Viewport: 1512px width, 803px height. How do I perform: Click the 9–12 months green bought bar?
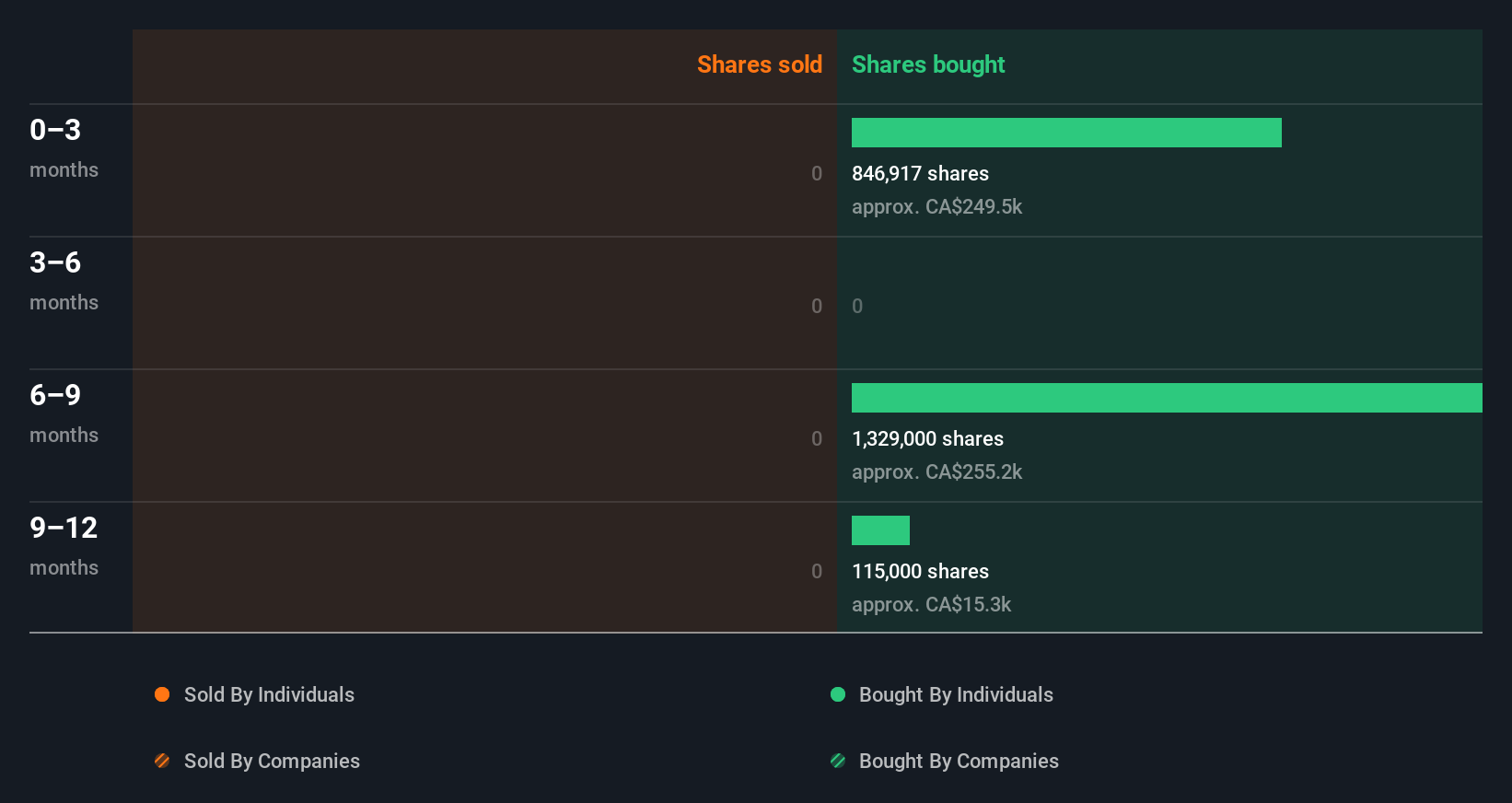(x=880, y=530)
